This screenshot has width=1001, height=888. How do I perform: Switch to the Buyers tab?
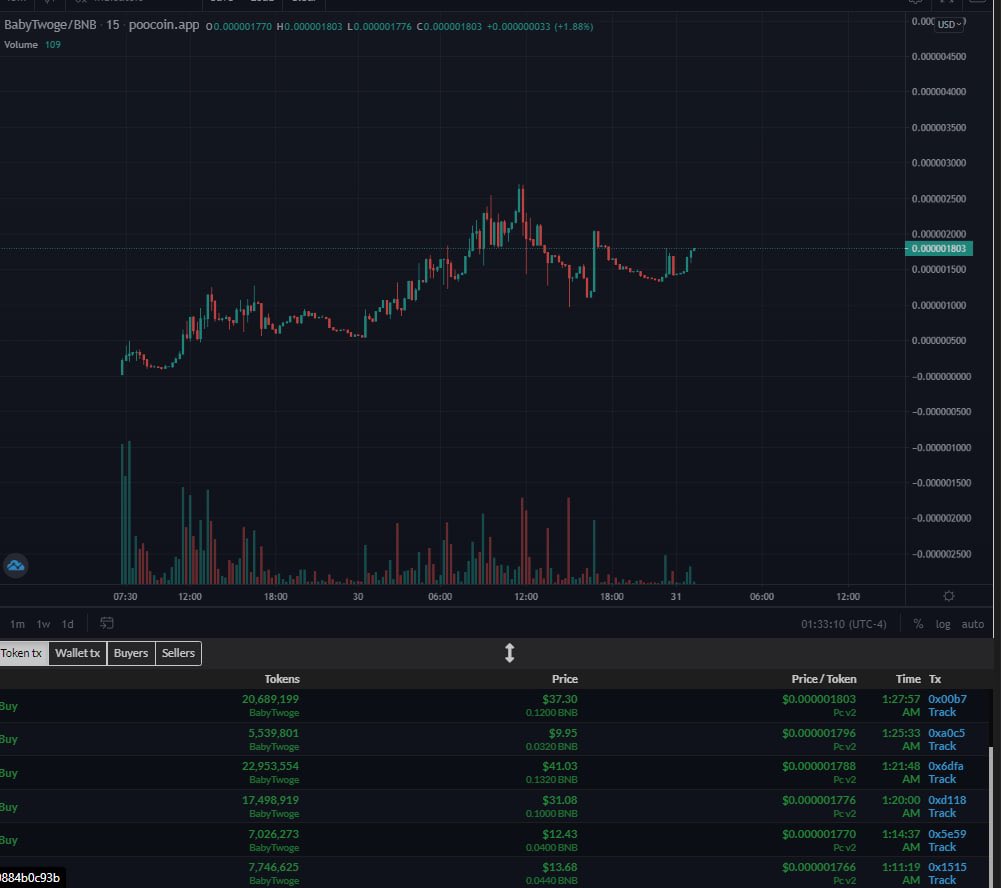131,653
